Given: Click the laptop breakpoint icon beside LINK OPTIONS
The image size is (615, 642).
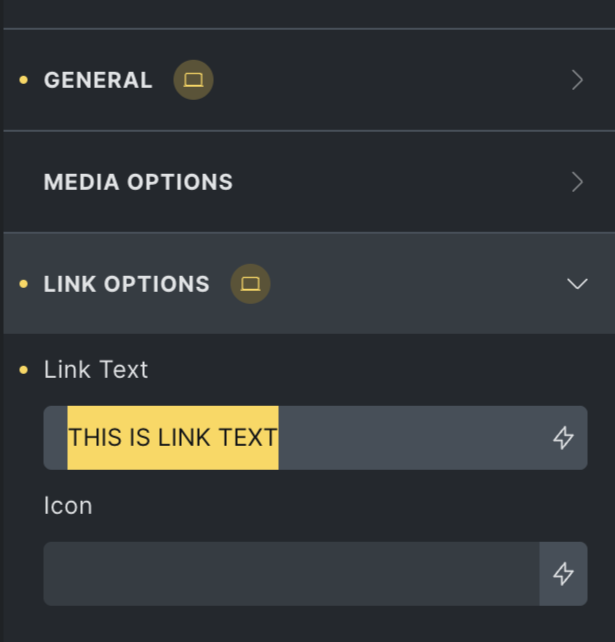Looking at the screenshot, I should 251,284.
